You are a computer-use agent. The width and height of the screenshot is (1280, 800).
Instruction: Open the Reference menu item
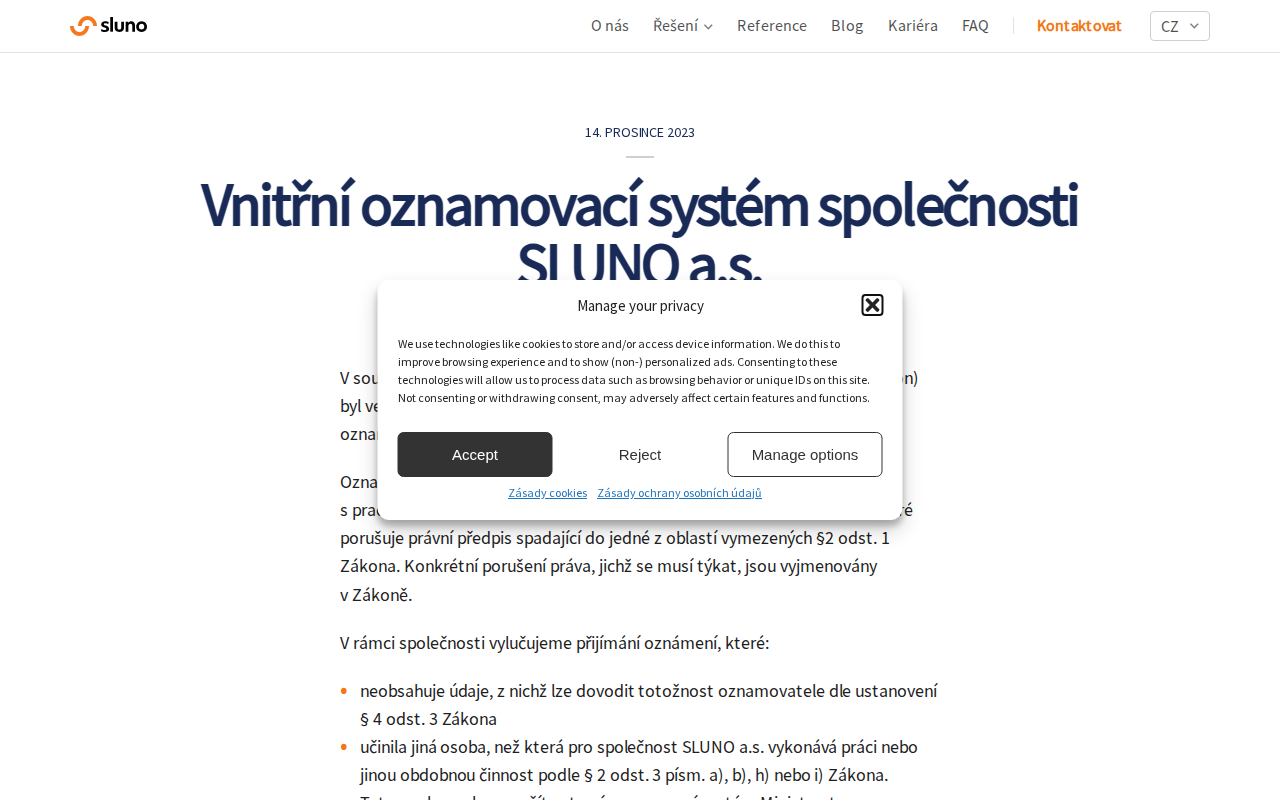point(772,26)
